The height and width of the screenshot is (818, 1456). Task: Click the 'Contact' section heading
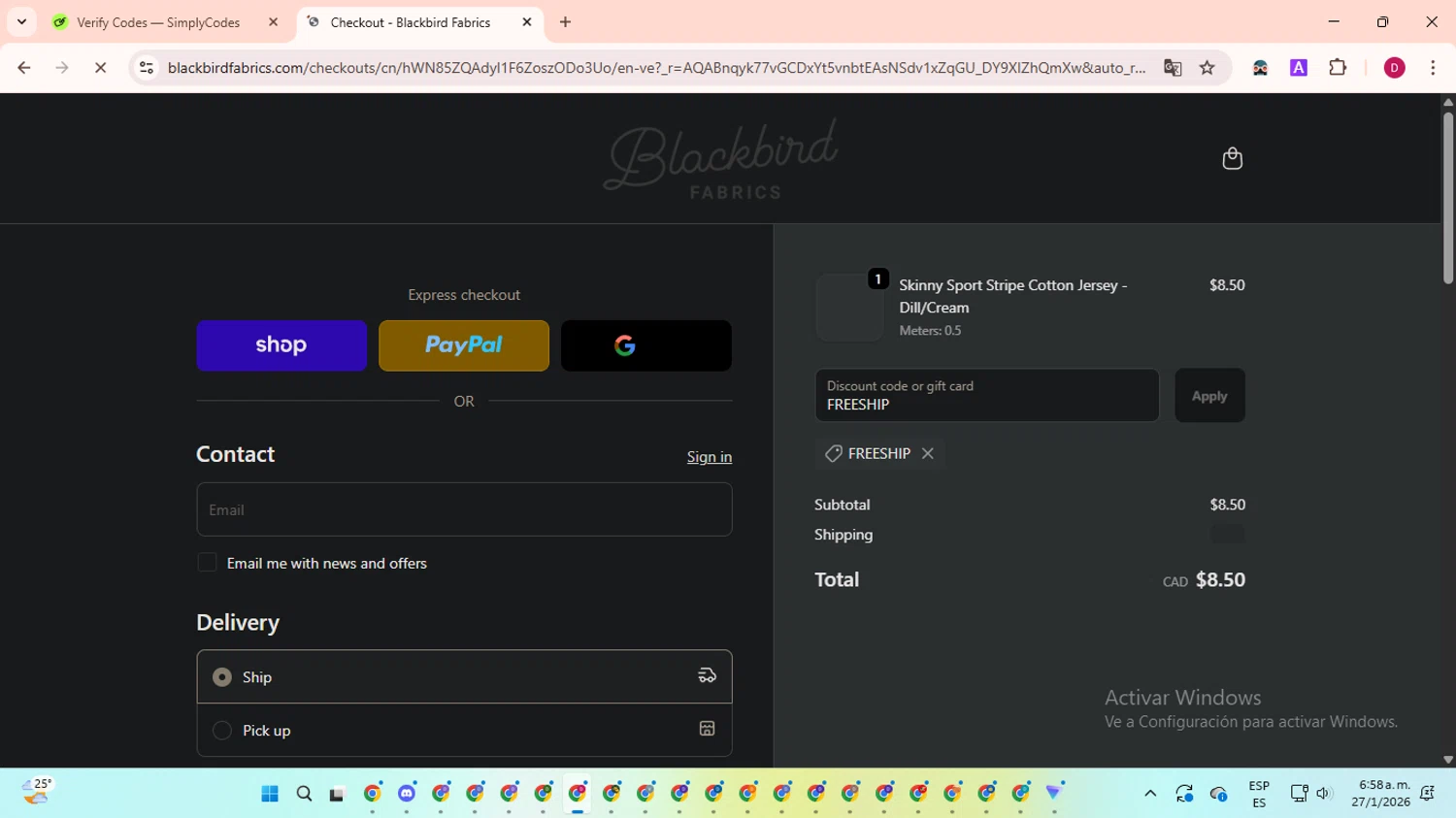coord(236,454)
